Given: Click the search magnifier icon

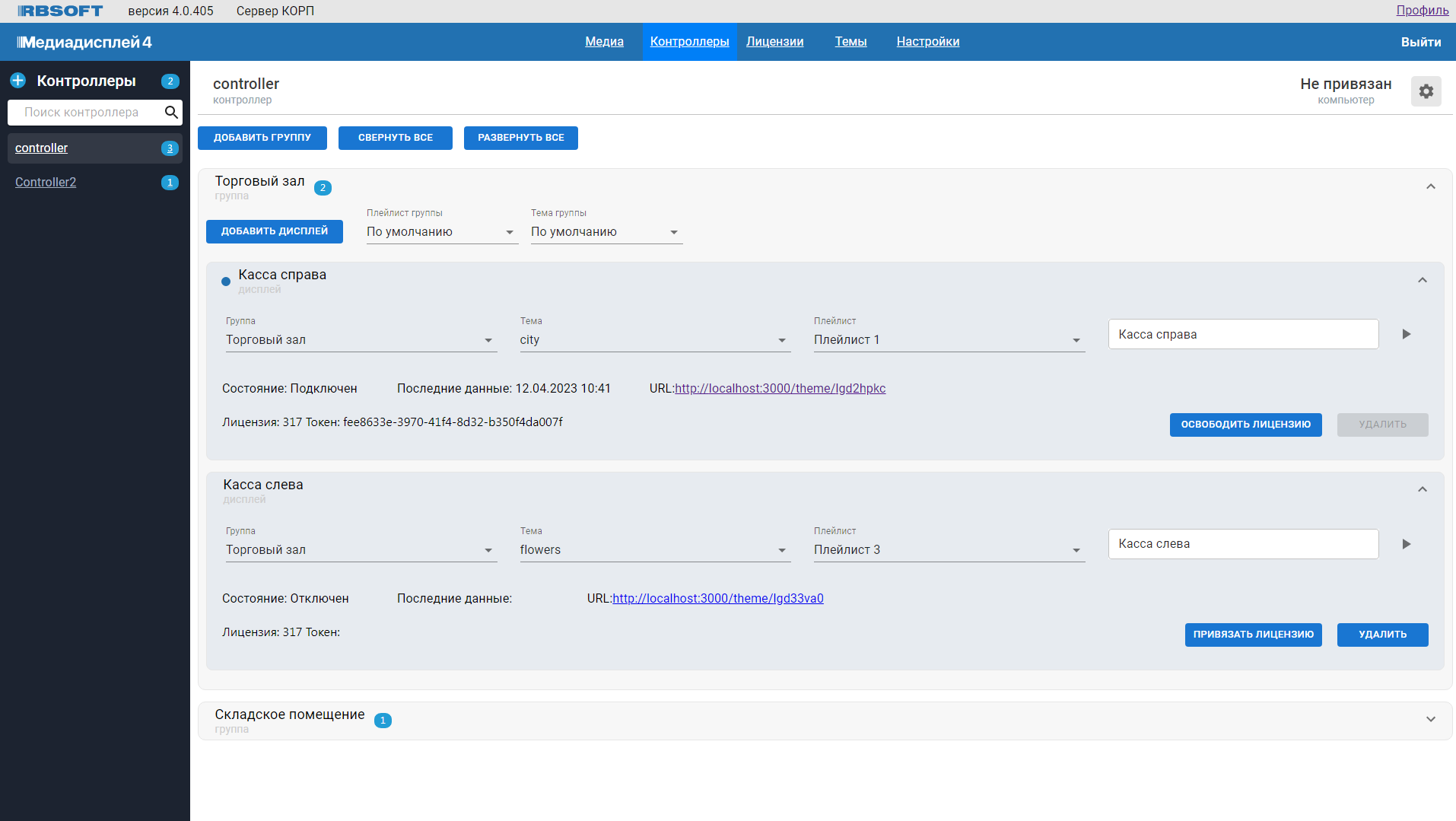Looking at the screenshot, I should tap(171, 113).
